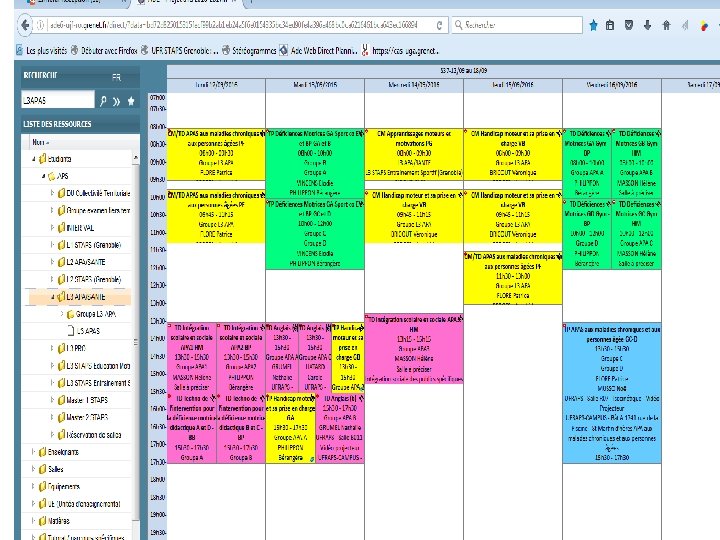Open Wednesday pink TD Intégration scolaire event
The image size is (720, 540).
[x=414, y=349]
